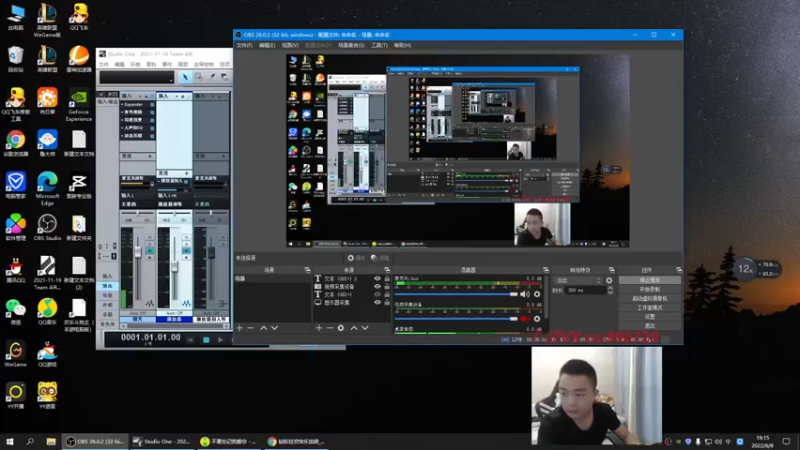Toggle visibility of 显示器采集 source
800x450 pixels.
pos(377,302)
